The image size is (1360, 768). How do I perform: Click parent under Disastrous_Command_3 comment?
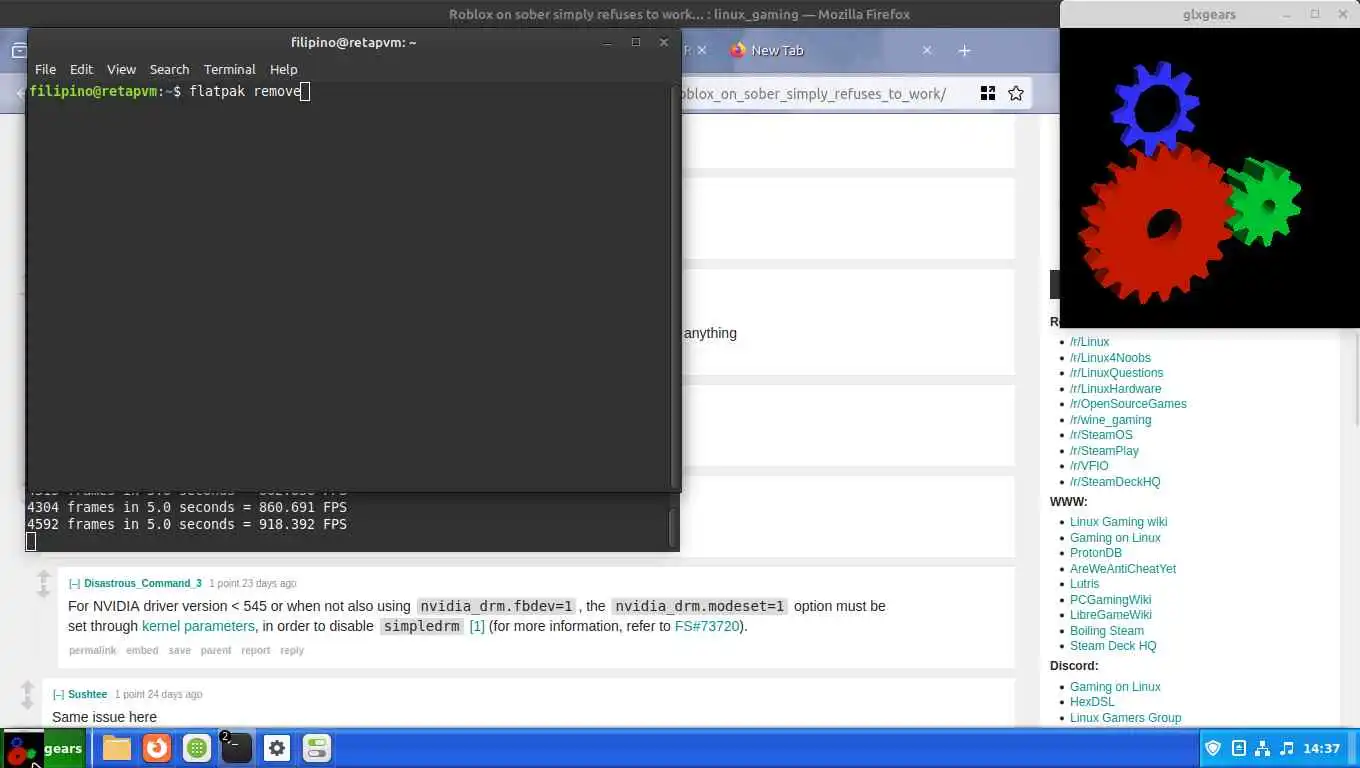click(215, 650)
